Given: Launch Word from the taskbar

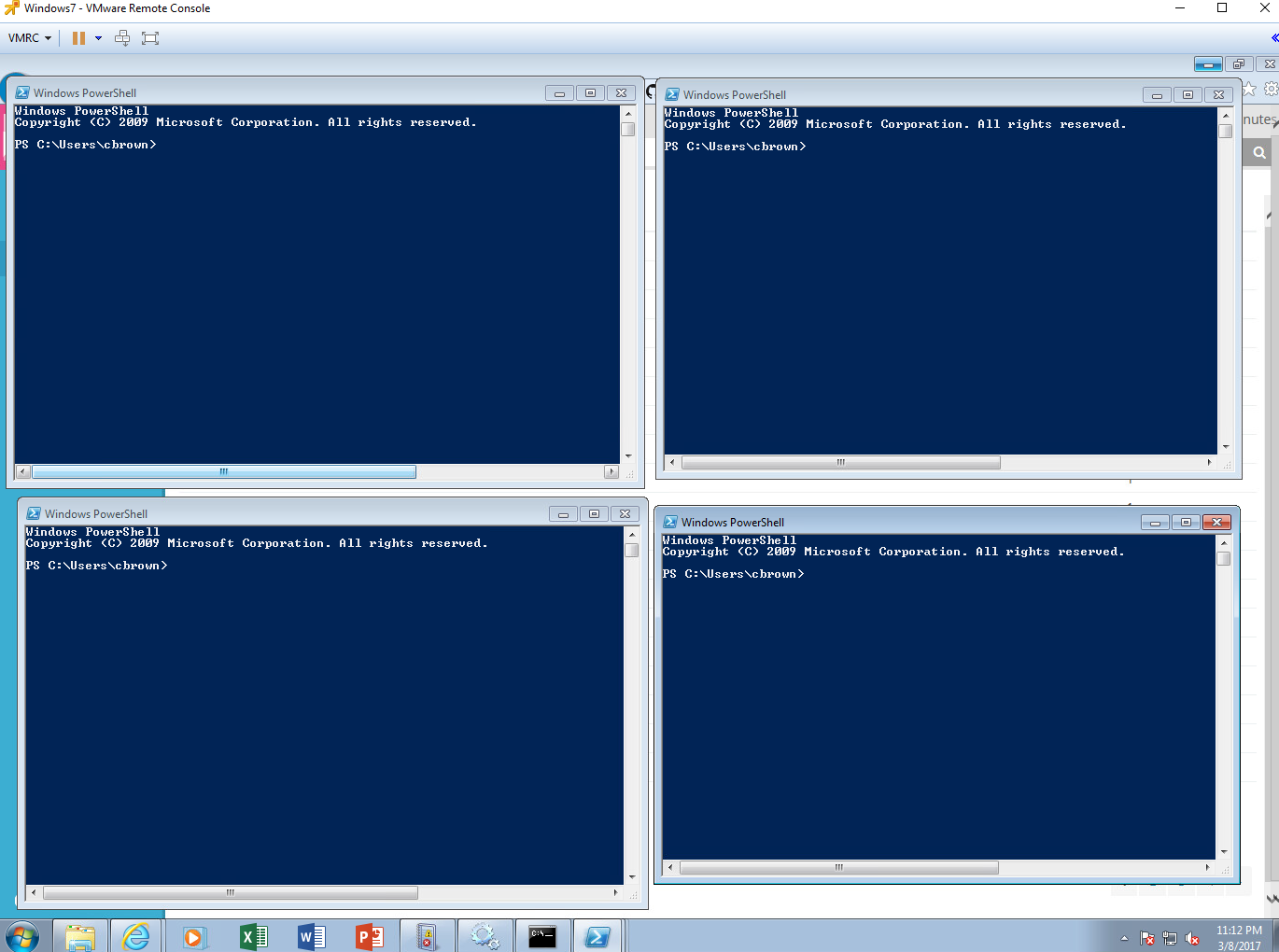Looking at the screenshot, I should coord(311,936).
